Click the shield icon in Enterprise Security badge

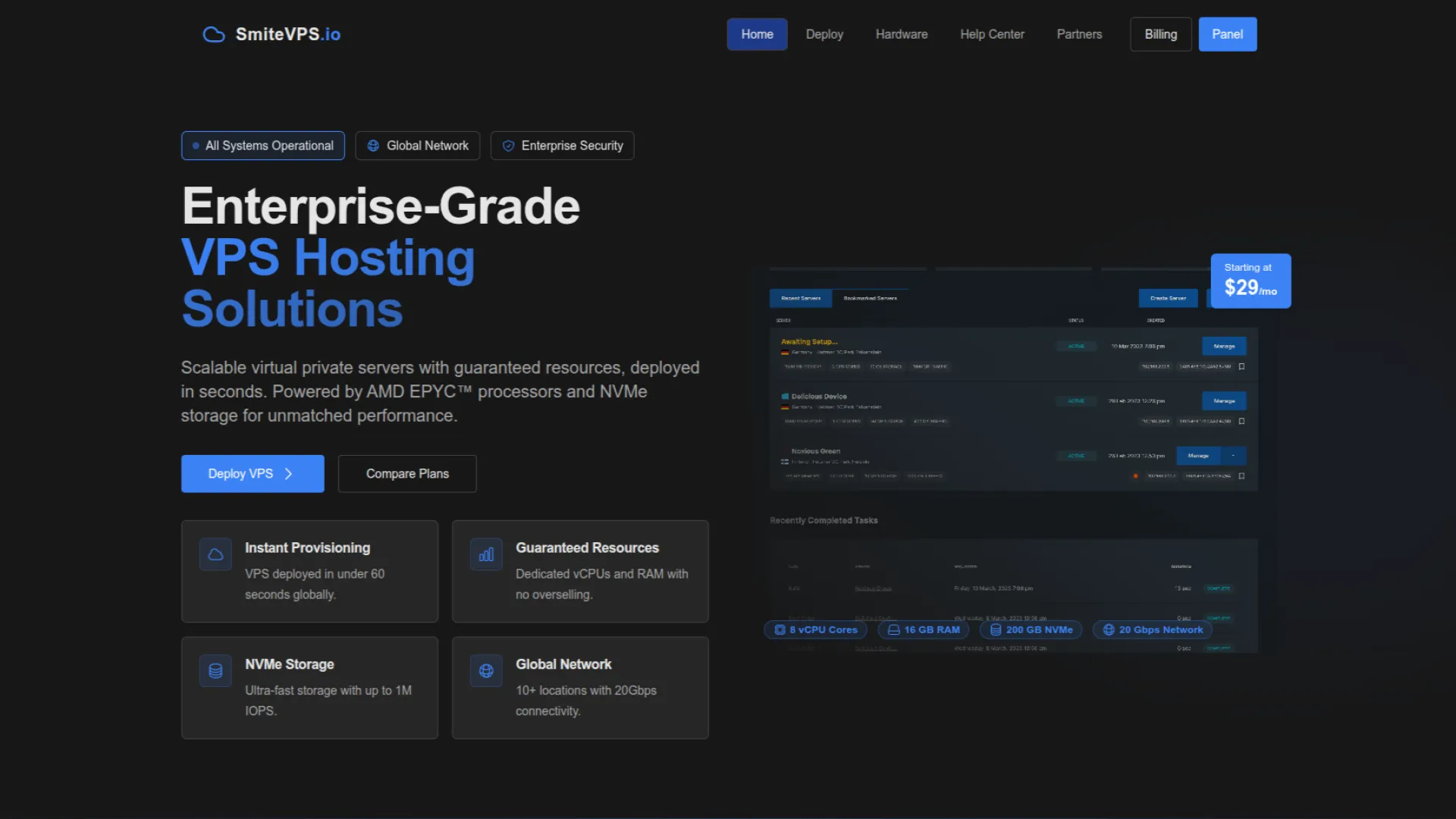(x=508, y=146)
